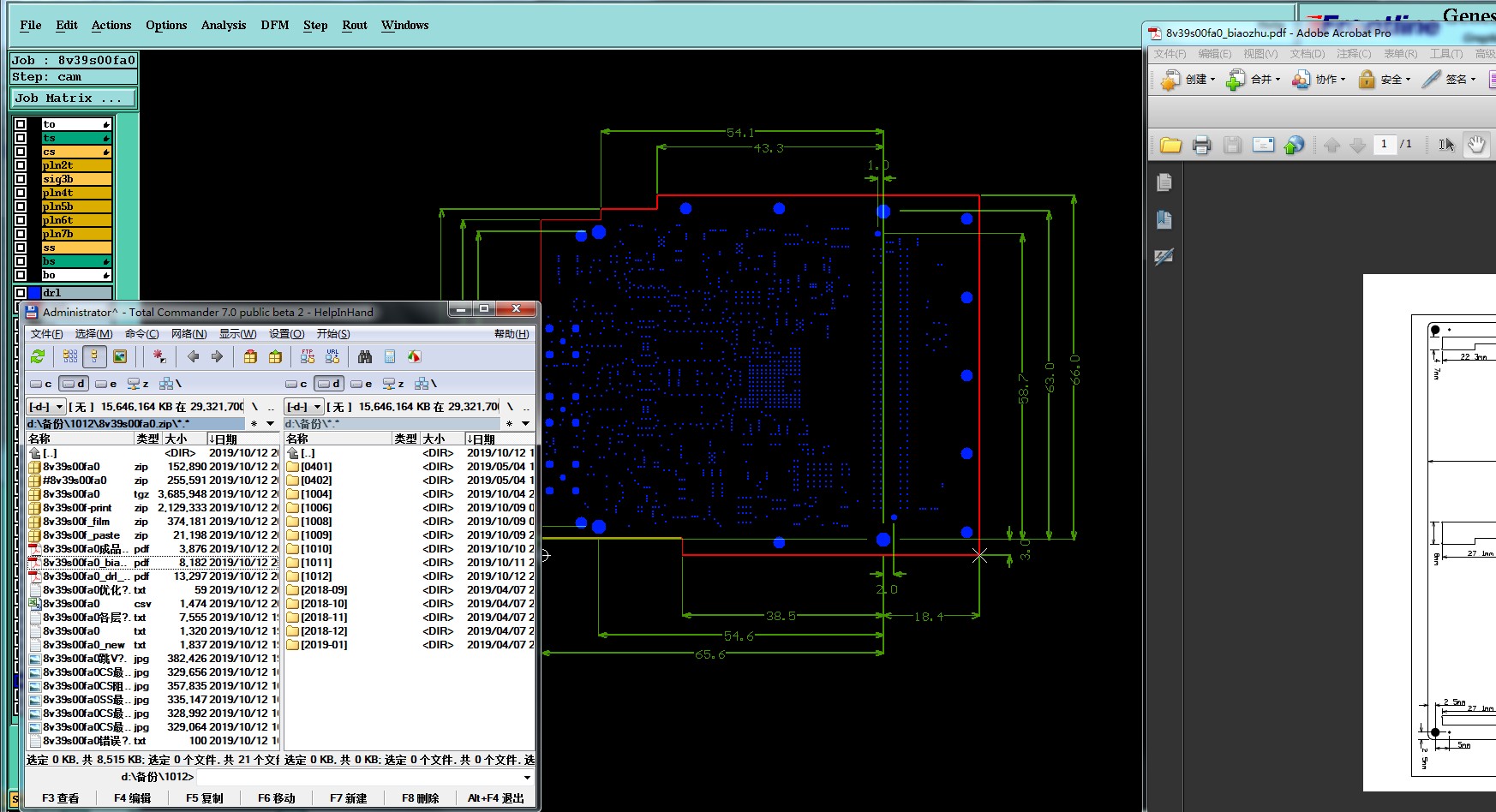Click the Job Matrix button
The image size is (1496, 812).
point(73,99)
